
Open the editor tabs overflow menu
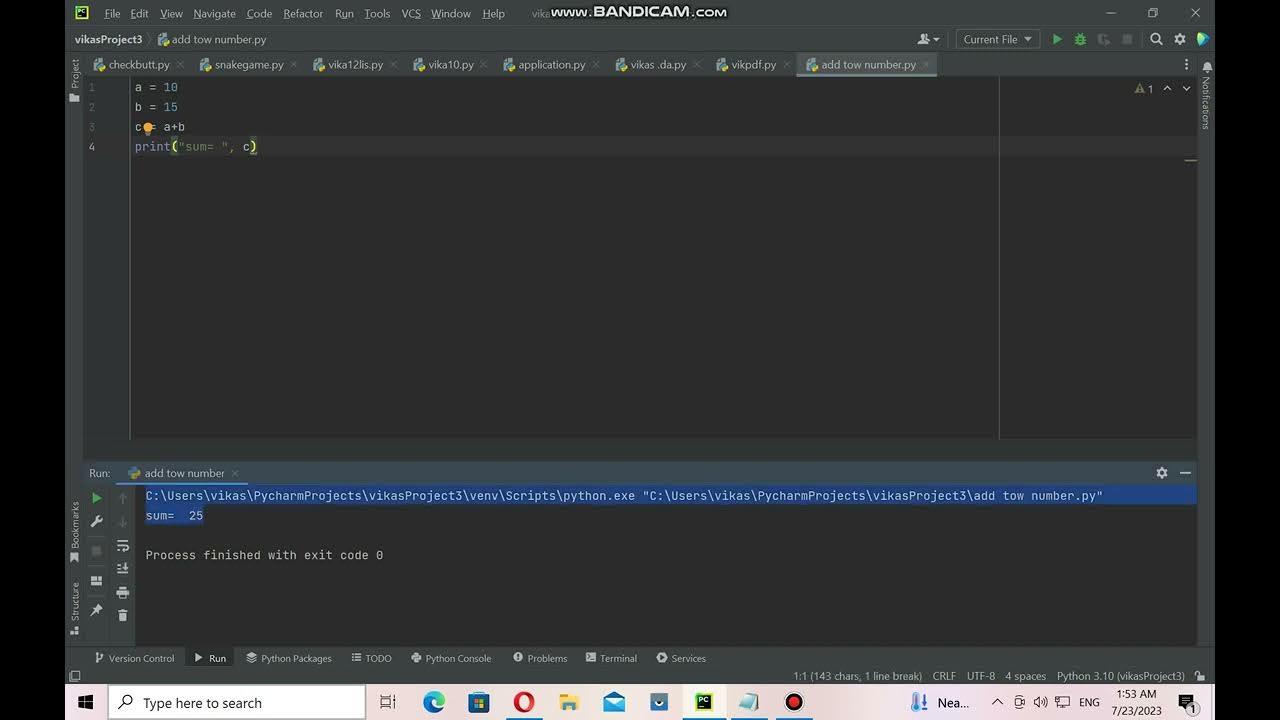1187,64
